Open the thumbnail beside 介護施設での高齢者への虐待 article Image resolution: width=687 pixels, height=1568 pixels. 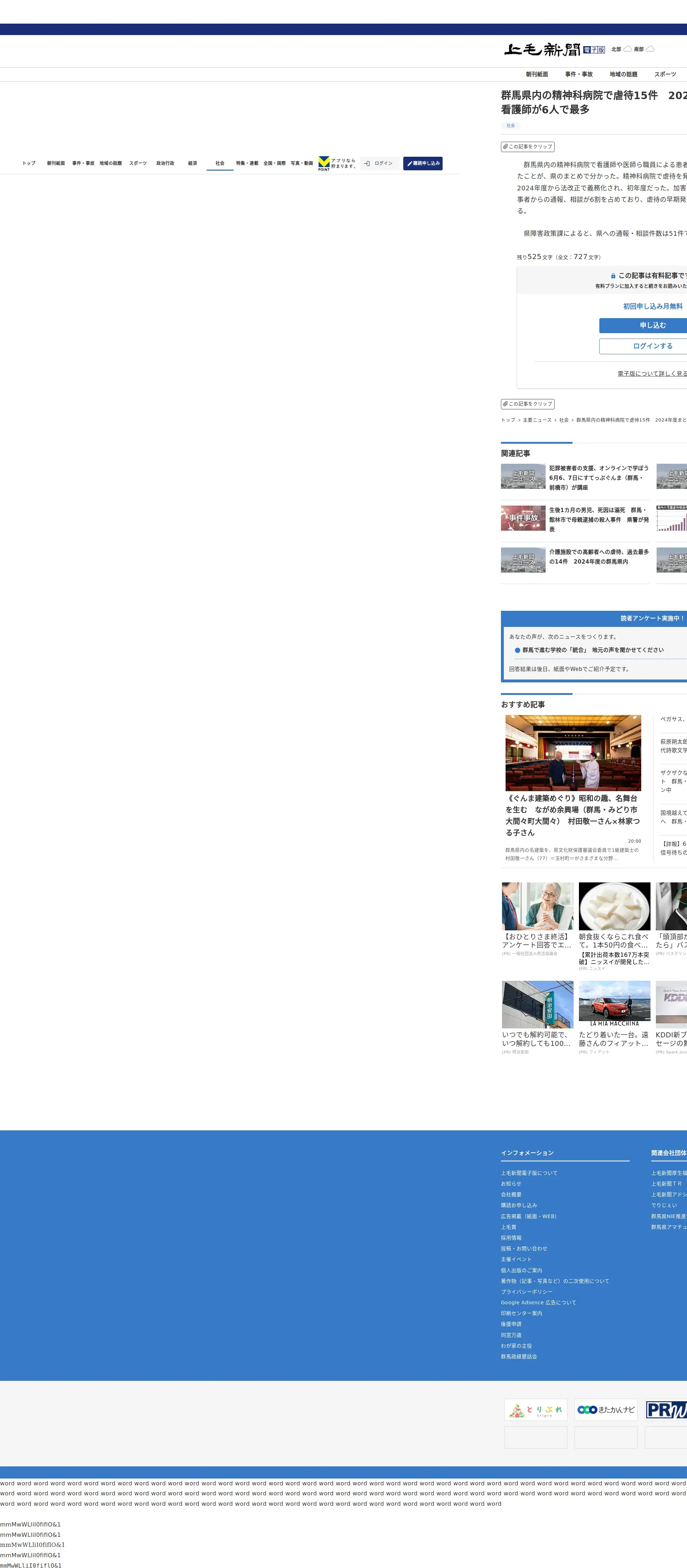pyautogui.click(x=523, y=560)
